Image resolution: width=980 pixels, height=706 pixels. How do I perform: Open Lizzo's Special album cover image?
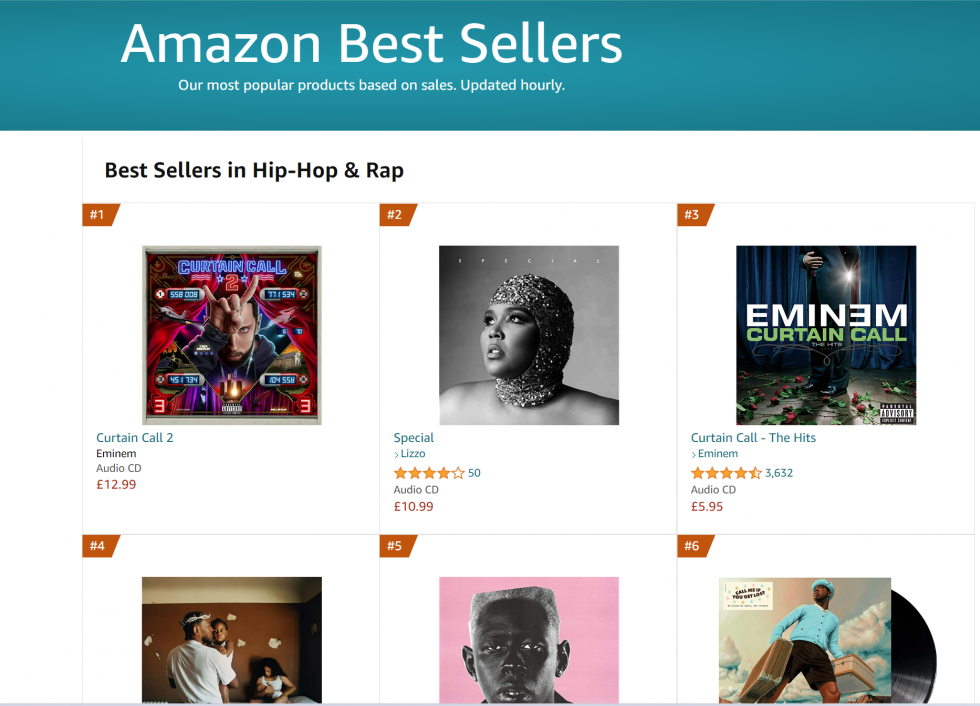[529, 335]
